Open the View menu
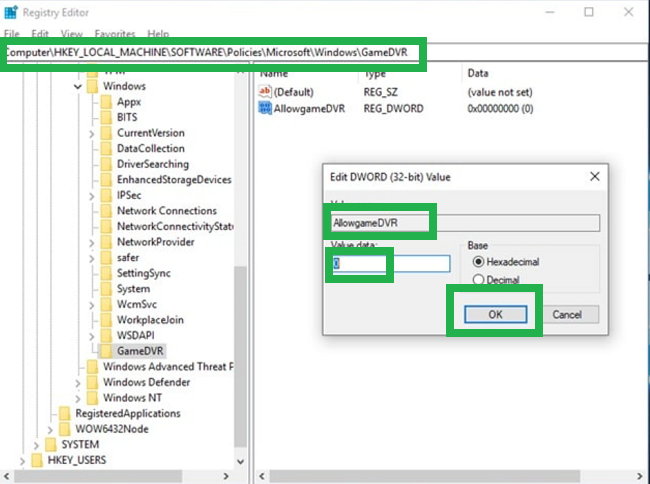650x484 pixels. point(72,34)
